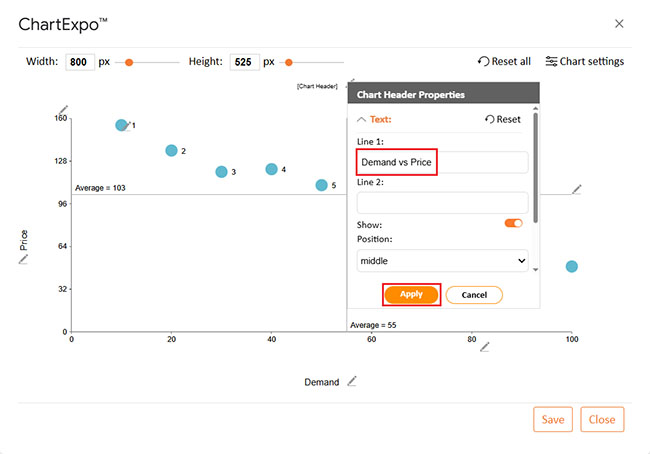This screenshot has width=650, height=454.
Task: Click the Width value field
Action: coord(80,62)
